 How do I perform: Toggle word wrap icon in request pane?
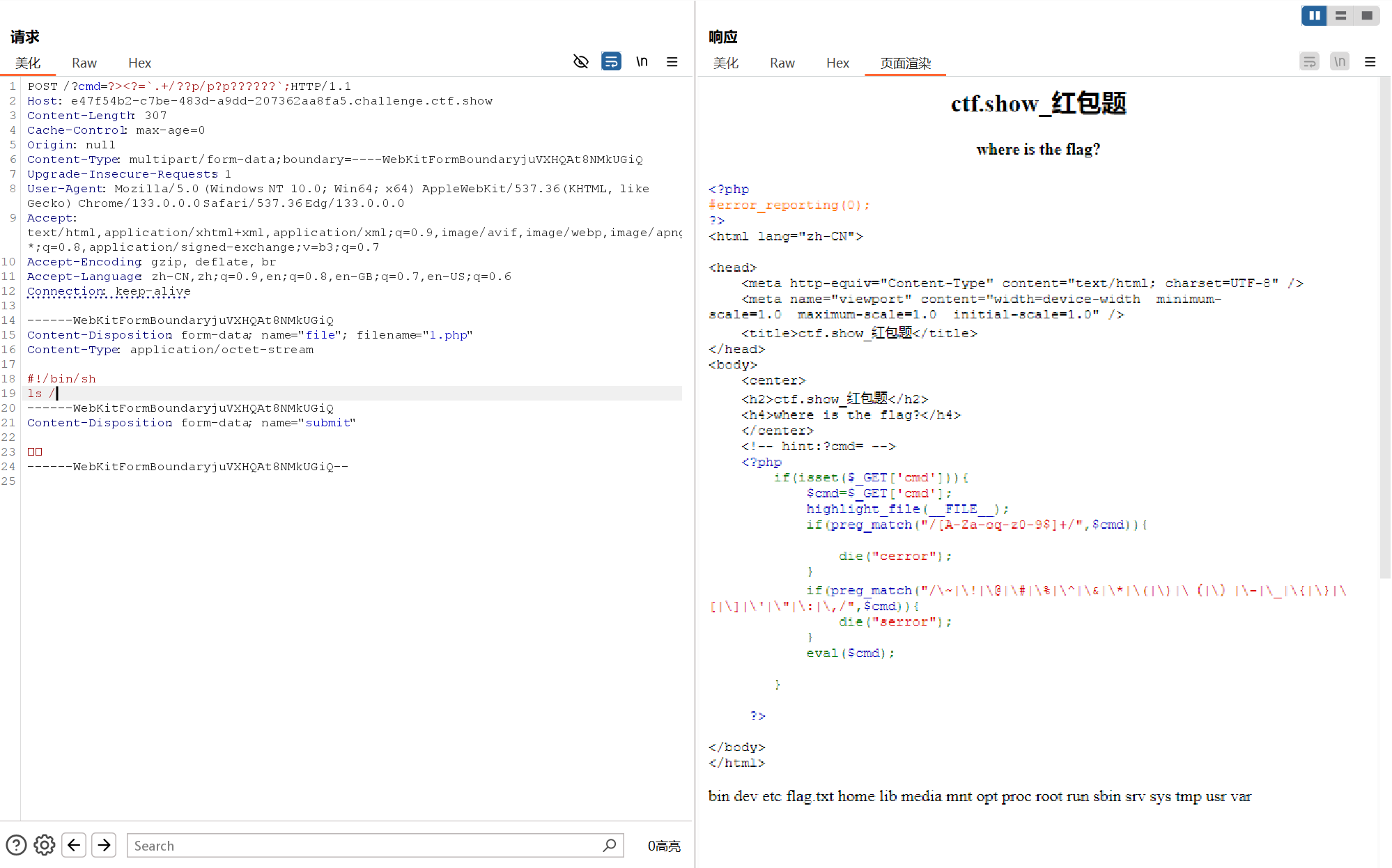coord(611,62)
